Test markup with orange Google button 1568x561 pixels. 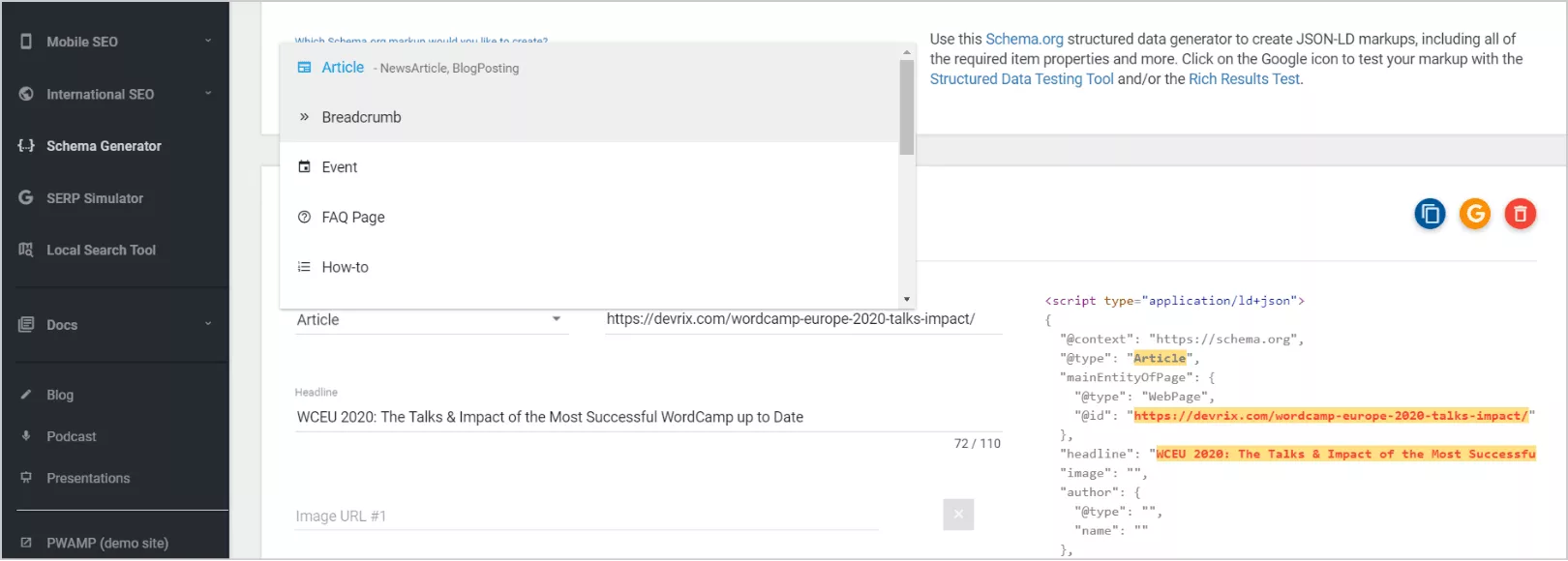click(1475, 214)
